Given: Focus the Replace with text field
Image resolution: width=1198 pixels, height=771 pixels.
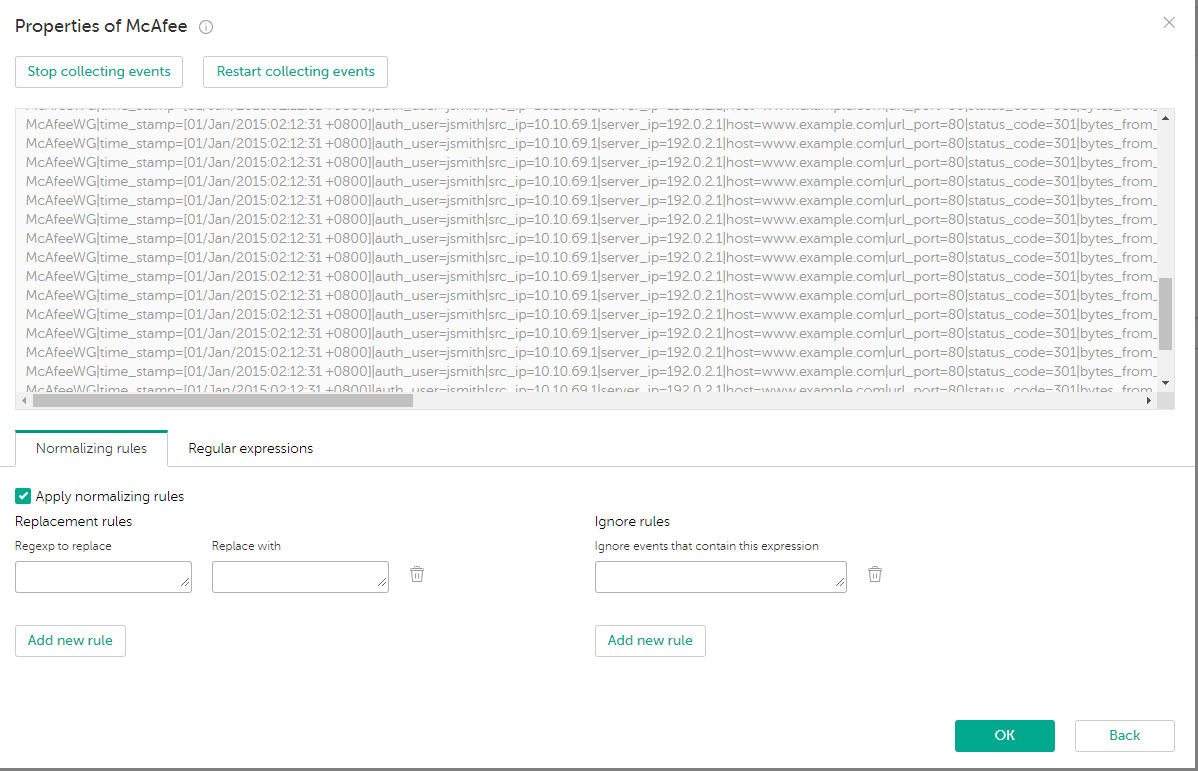Looking at the screenshot, I should pyautogui.click(x=299, y=576).
